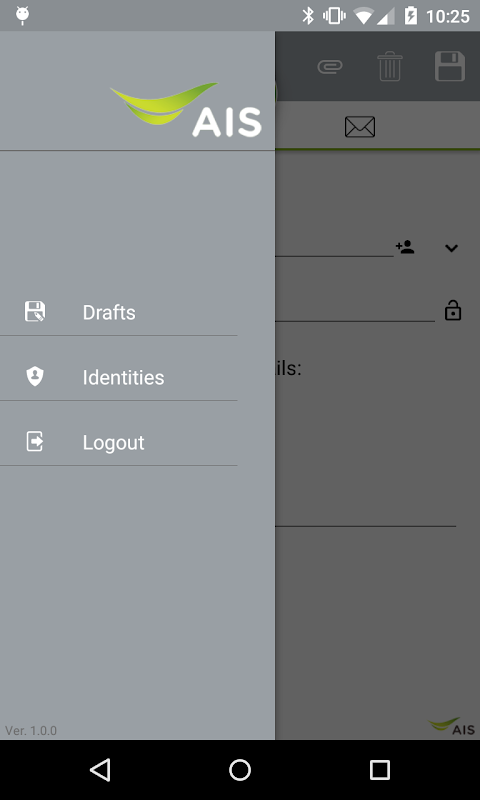The height and width of the screenshot is (800, 480).
Task: Tap the recent apps square button
Action: (x=380, y=770)
